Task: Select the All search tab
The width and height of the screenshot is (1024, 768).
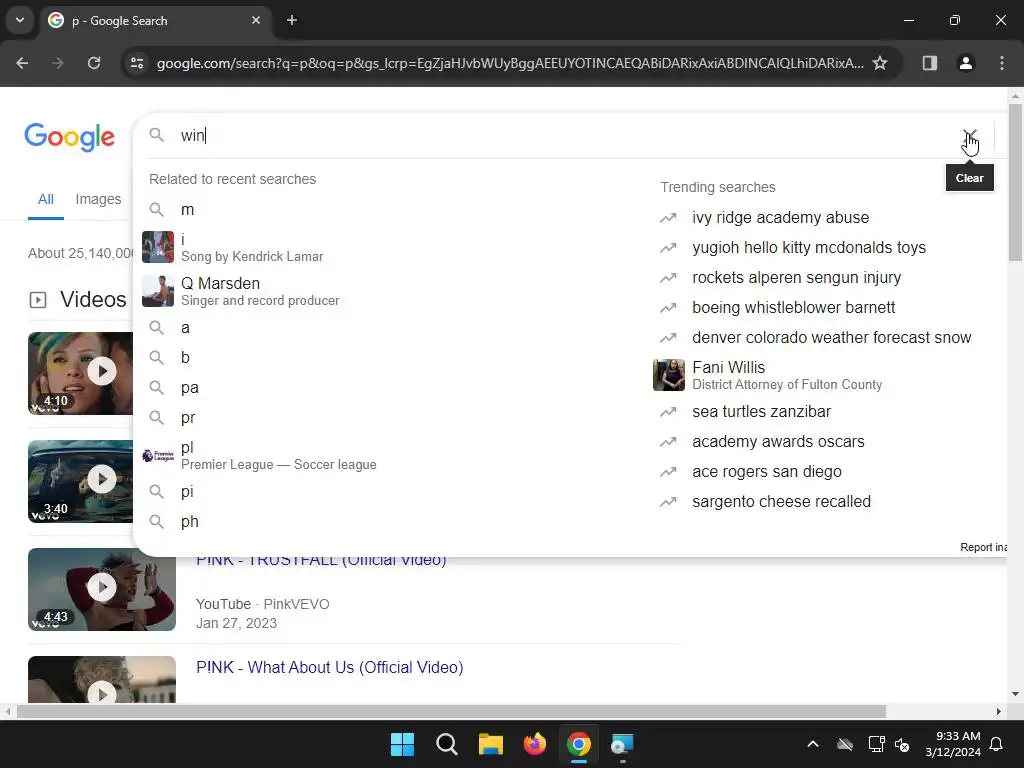Action: click(46, 199)
